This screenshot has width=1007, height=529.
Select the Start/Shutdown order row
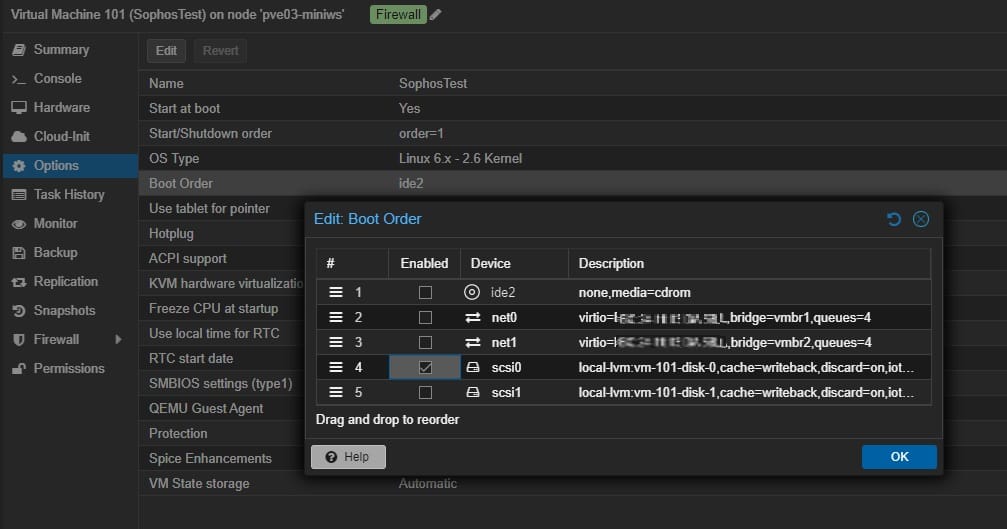coord(573,134)
